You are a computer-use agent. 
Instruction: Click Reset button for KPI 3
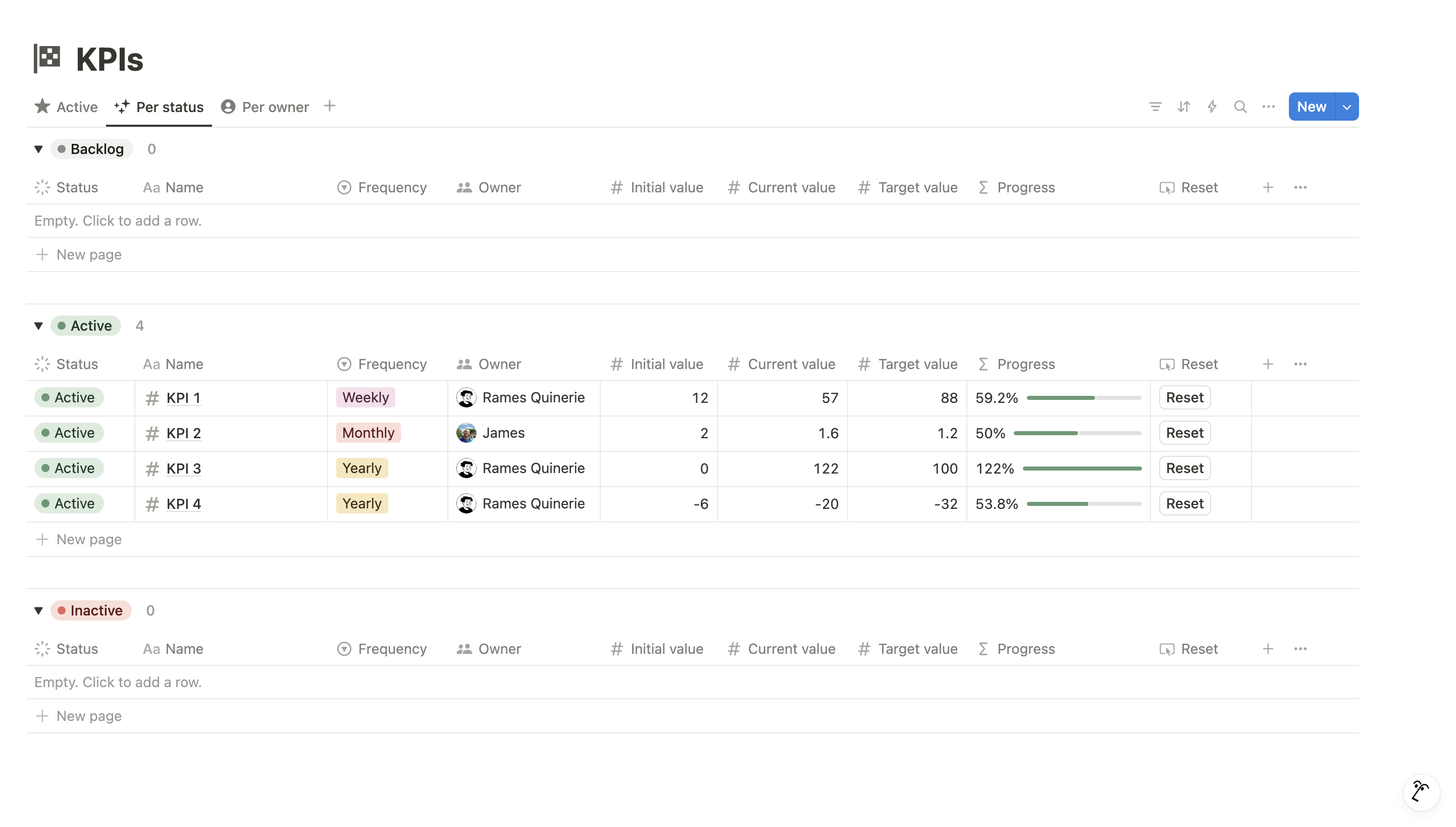[x=1184, y=468]
